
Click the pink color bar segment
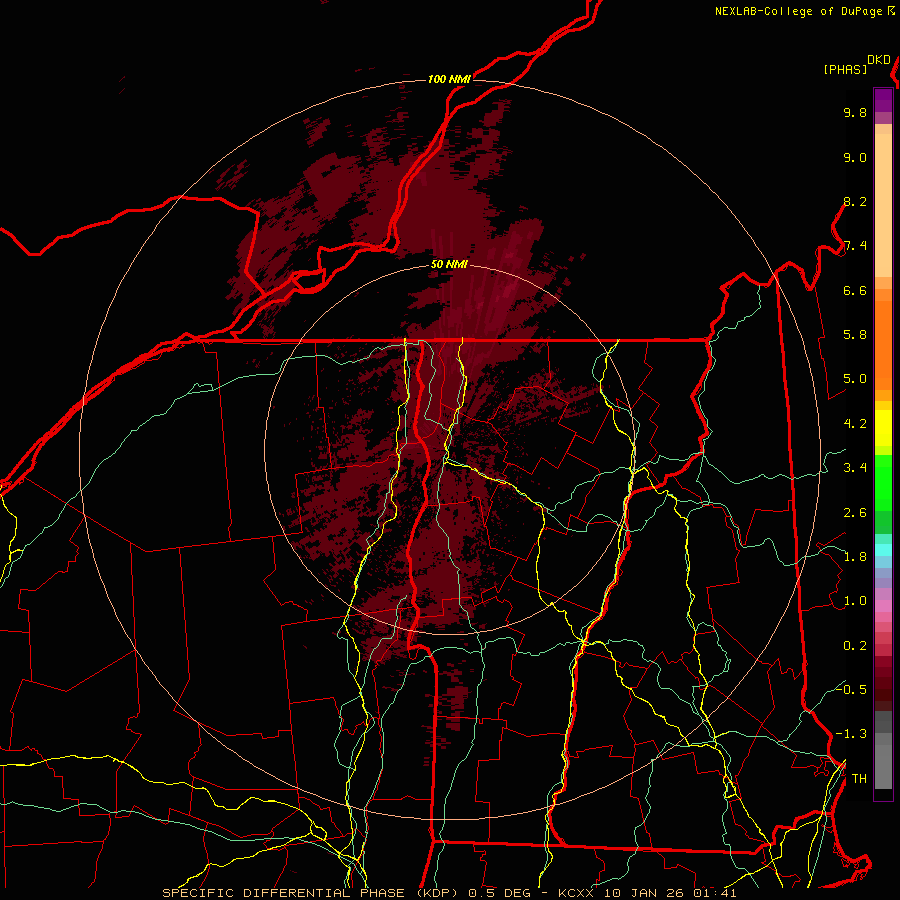(x=883, y=606)
